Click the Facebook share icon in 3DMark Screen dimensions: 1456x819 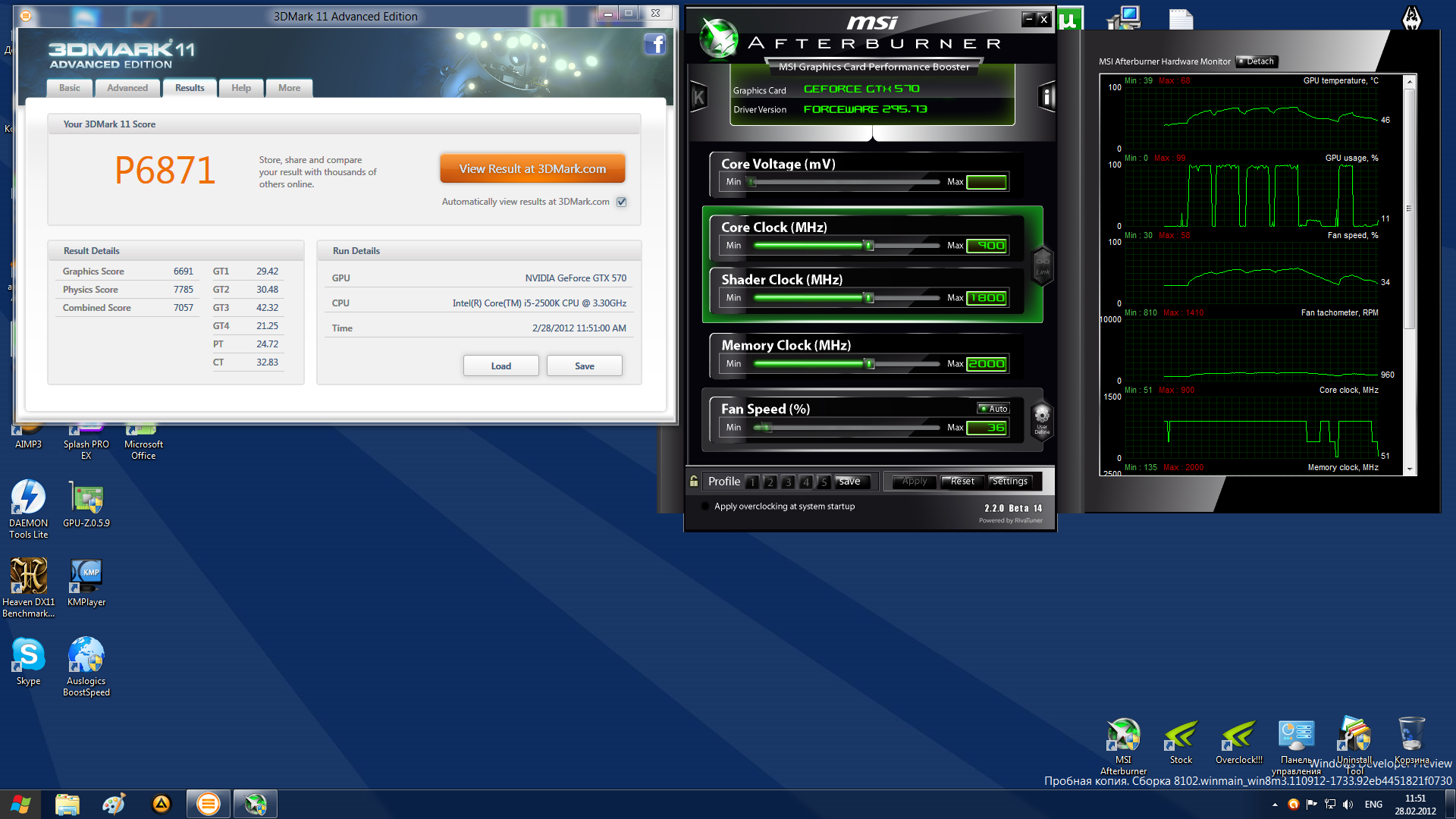point(654,45)
